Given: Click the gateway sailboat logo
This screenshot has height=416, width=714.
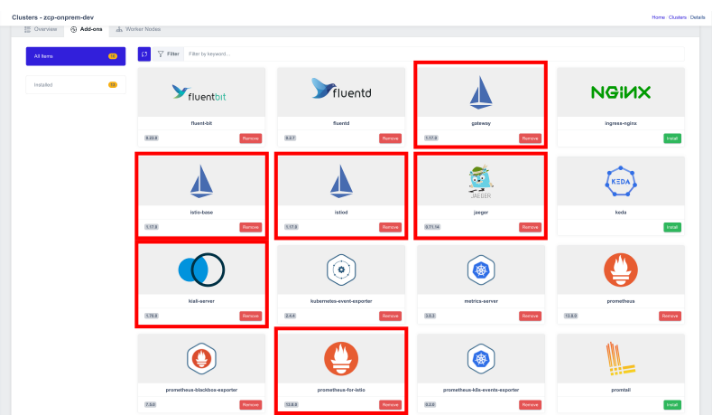Looking at the screenshot, I should tap(481, 92).
